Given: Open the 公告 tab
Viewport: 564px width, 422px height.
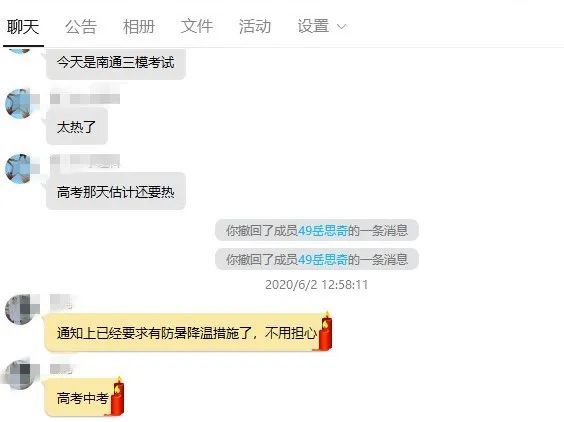Looking at the screenshot, I should [81, 27].
